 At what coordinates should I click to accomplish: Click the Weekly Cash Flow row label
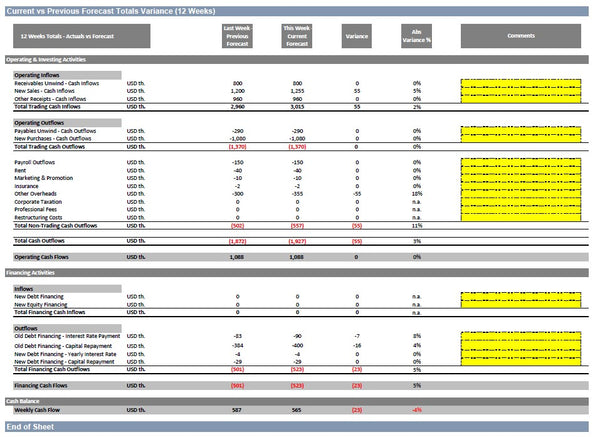click(40, 409)
